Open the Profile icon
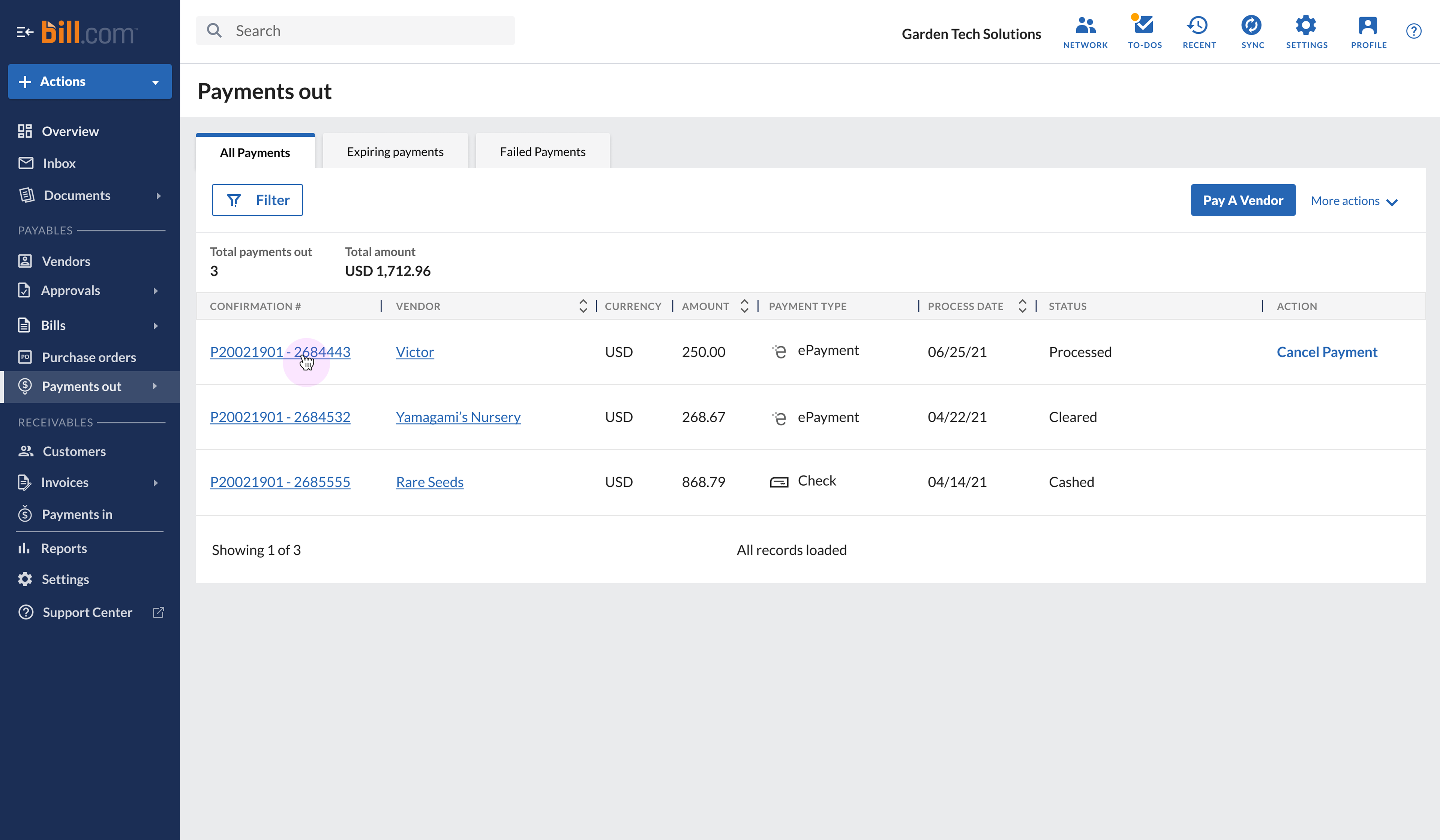This screenshot has width=1440, height=840. (x=1368, y=32)
